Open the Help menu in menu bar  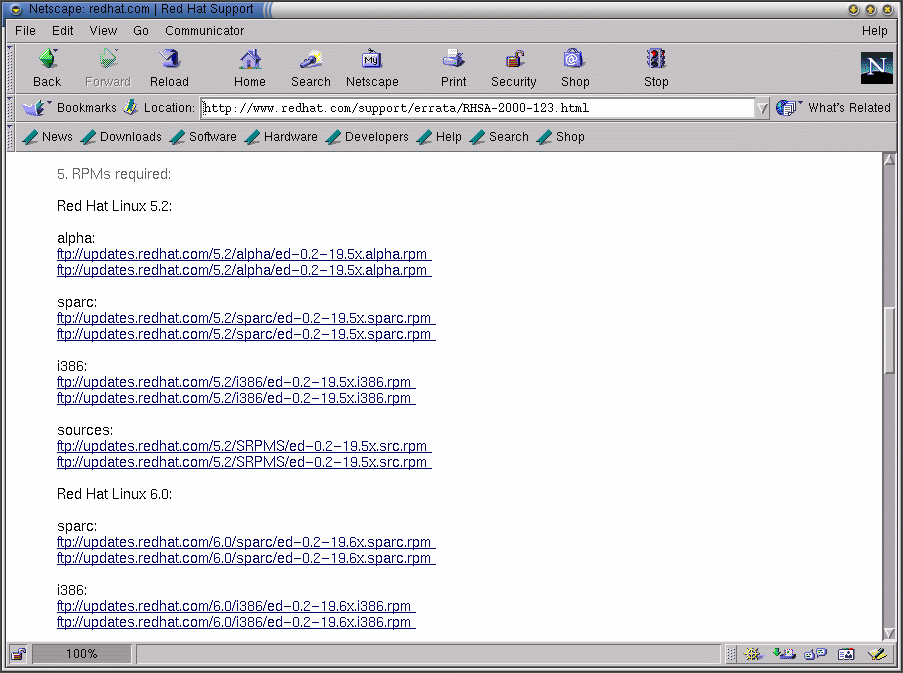pyautogui.click(x=874, y=31)
